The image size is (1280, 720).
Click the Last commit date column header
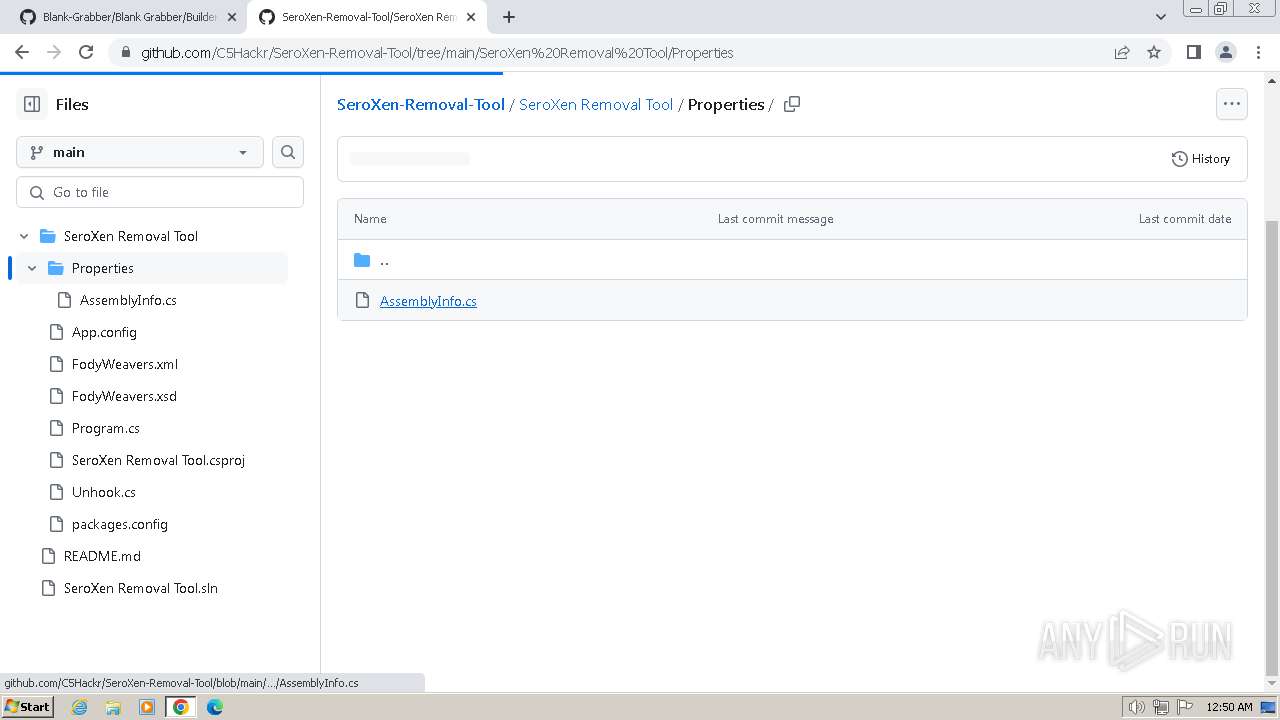click(x=1185, y=219)
